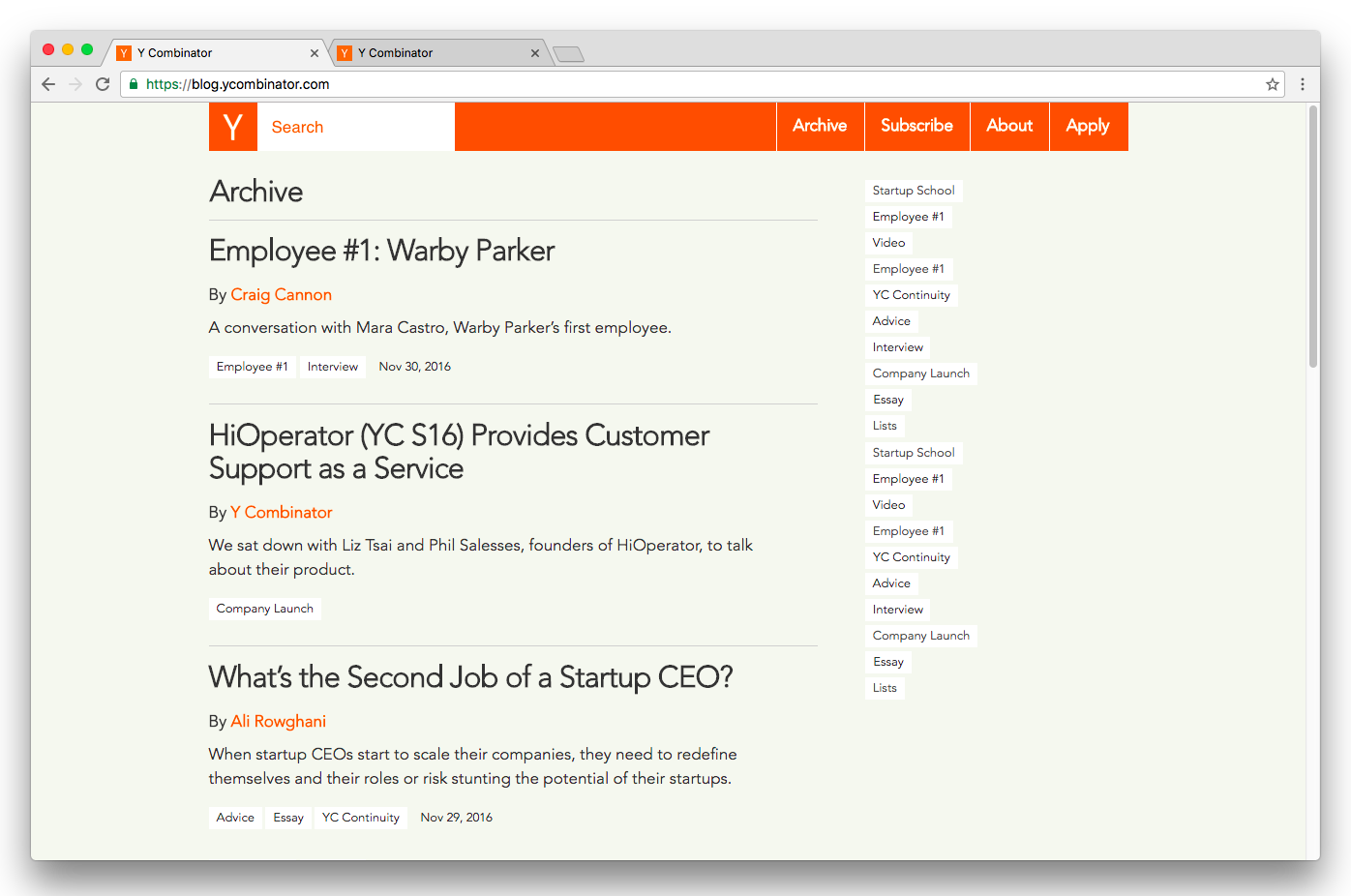Open the HiOperator (YC S16) post
The height and width of the screenshot is (896, 1351).
(x=459, y=452)
